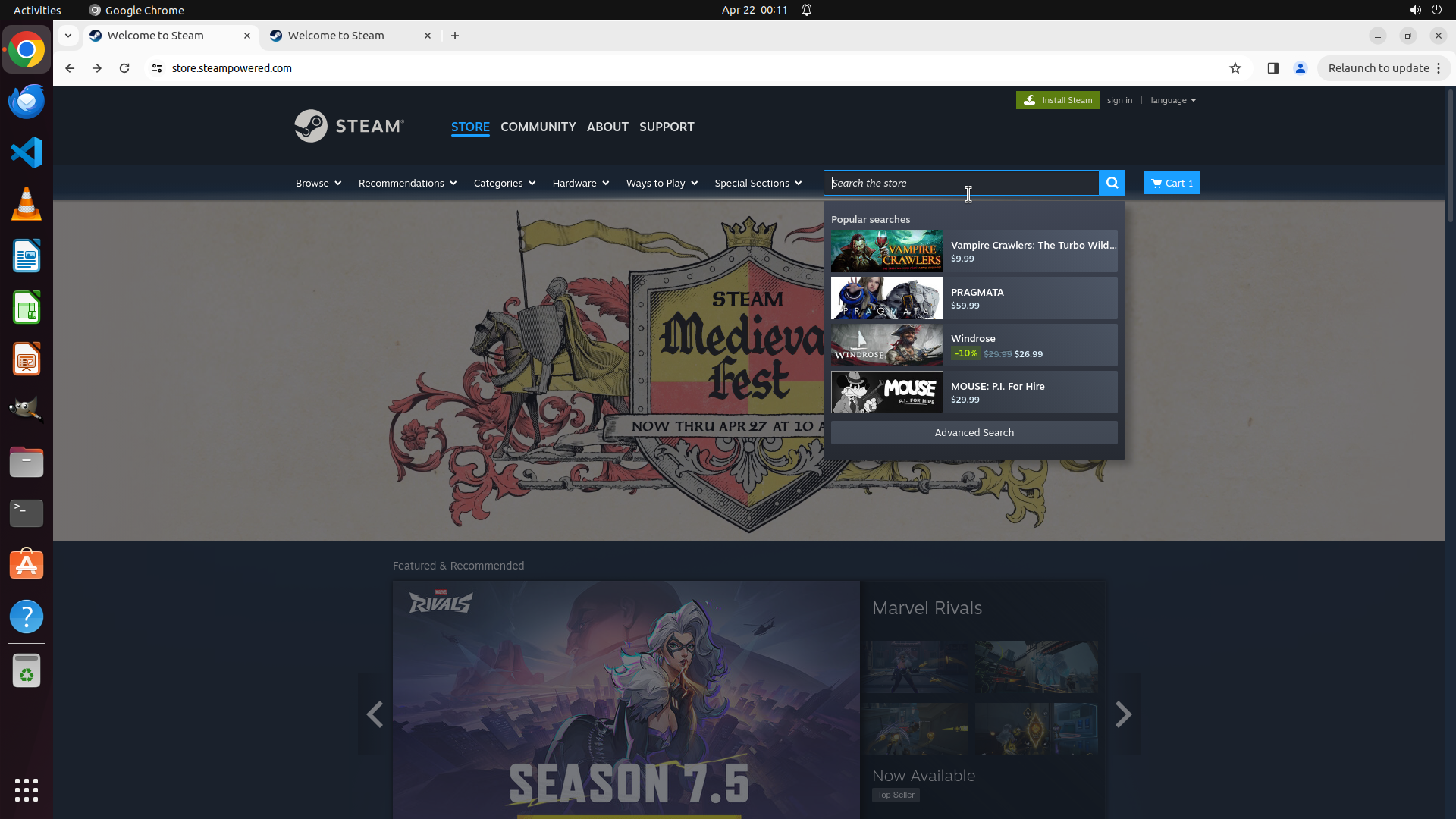
Task: Expand the Browse dropdown menu
Action: [318, 183]
